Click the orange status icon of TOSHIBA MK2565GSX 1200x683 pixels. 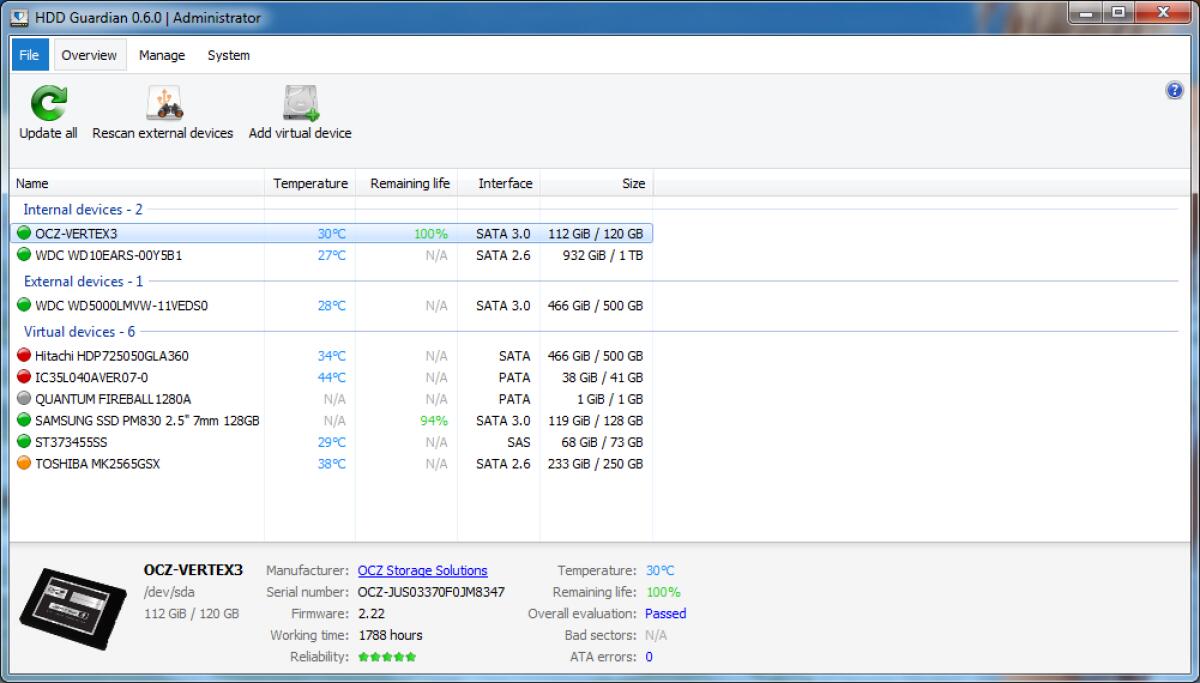(x=22, y=463)
